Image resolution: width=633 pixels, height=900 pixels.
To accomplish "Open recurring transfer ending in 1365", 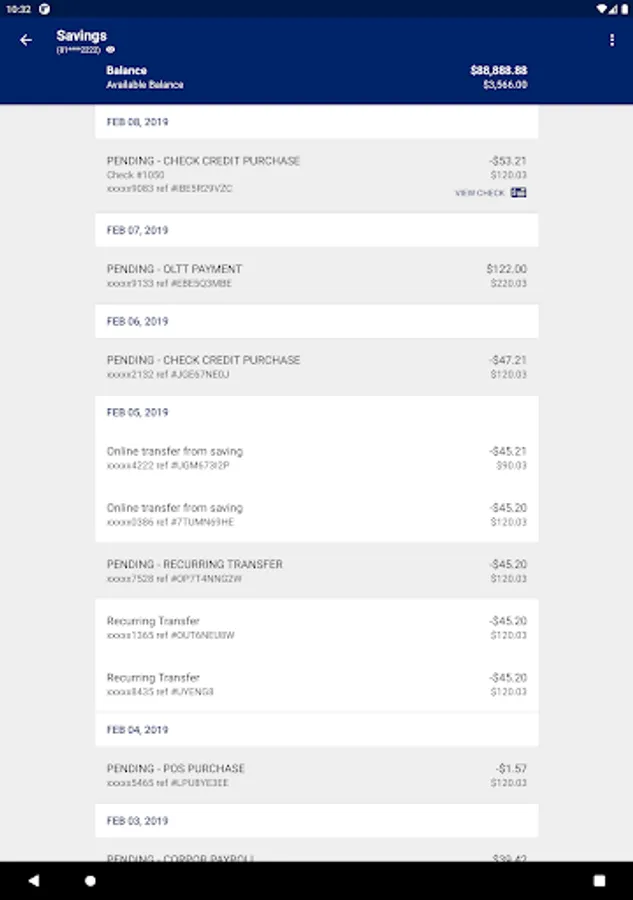I will (316, 627).
